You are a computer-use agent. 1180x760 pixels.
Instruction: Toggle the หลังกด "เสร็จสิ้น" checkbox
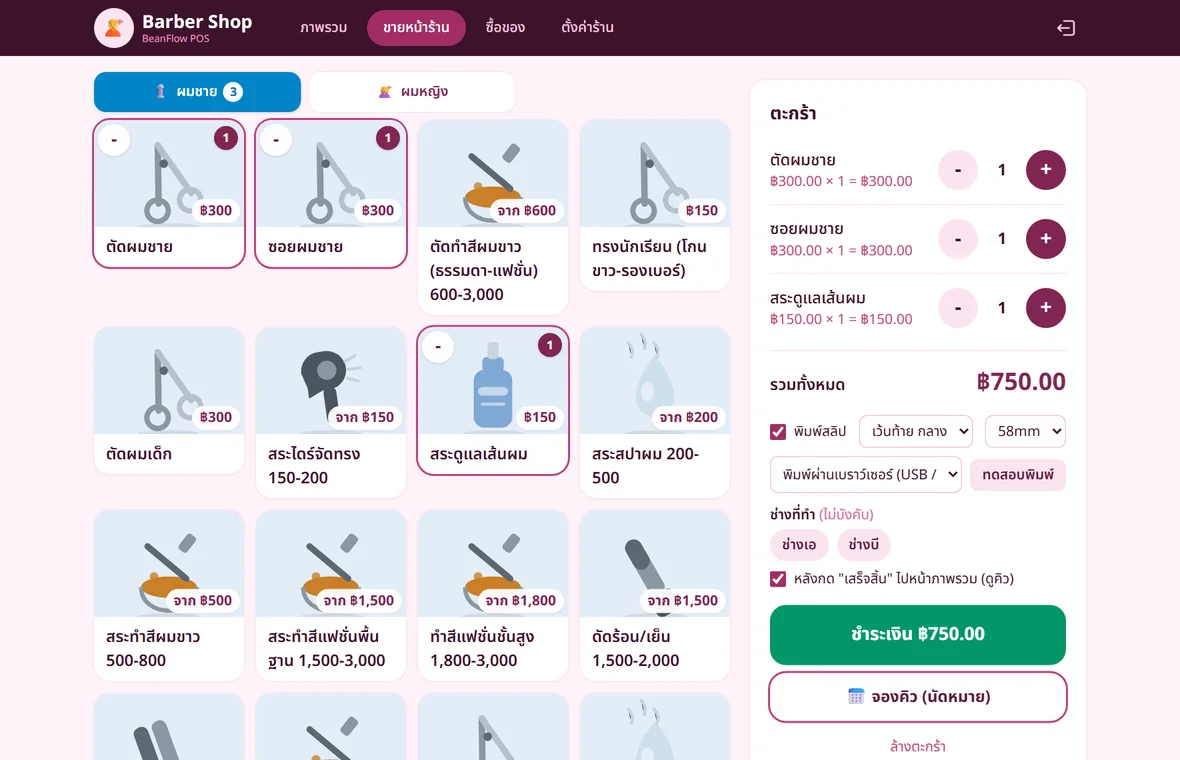pyautogui.click(x=778, y=579)
